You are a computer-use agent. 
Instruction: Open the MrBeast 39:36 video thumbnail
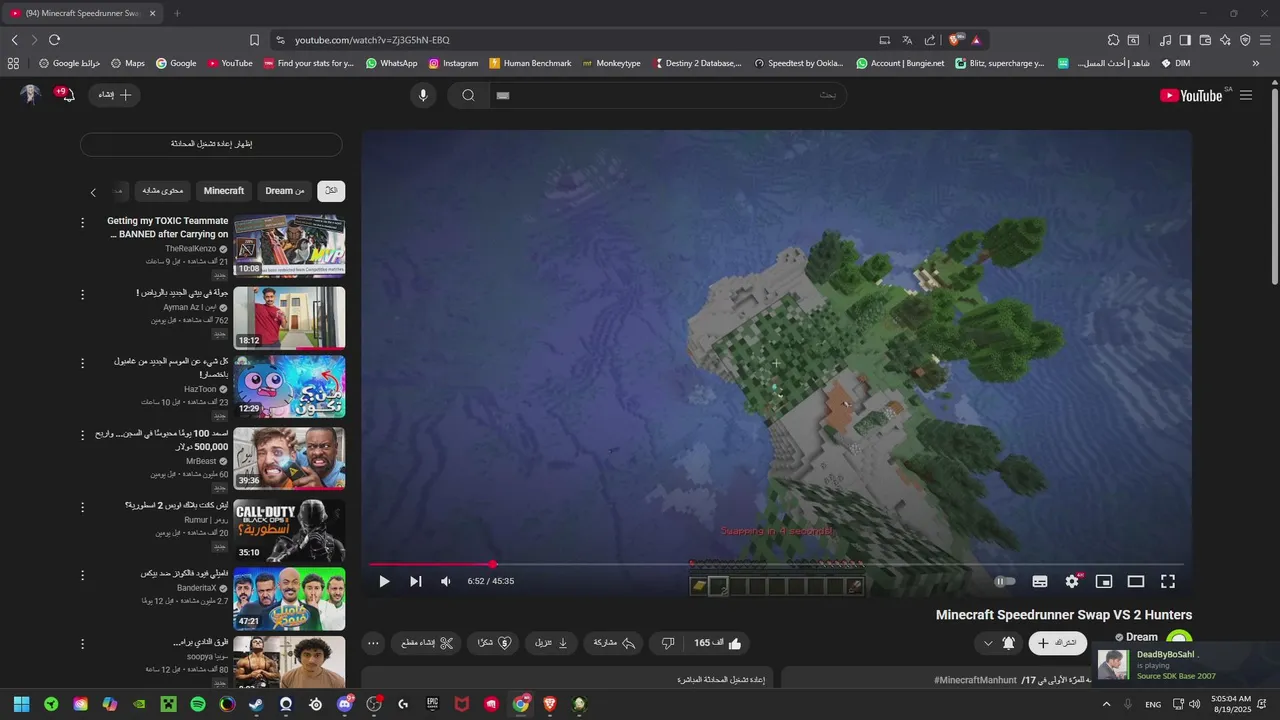click(289, 458)
